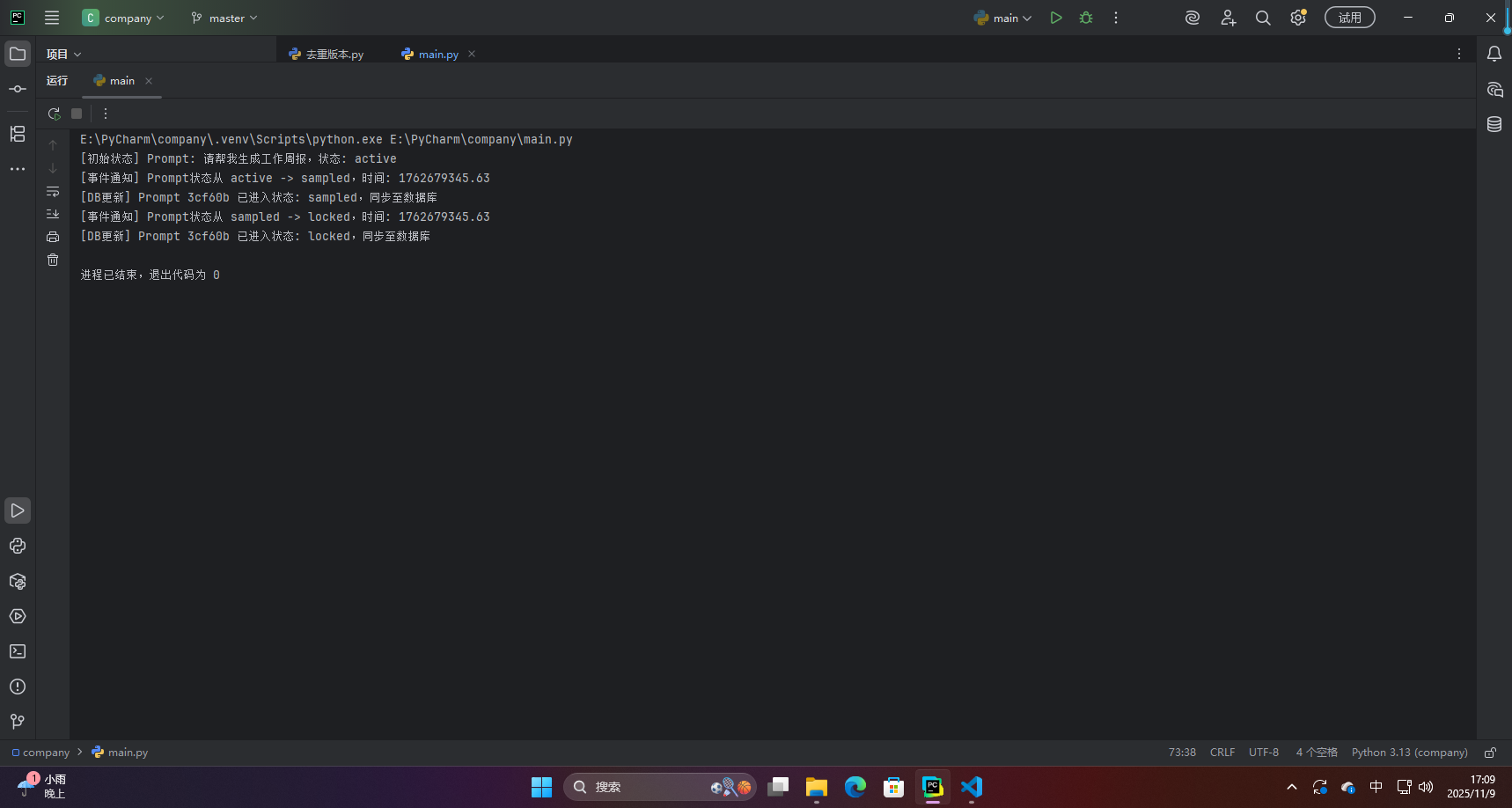Open more run actions in title bar
Screen dimensions: 1512x808
[1116, 18]
